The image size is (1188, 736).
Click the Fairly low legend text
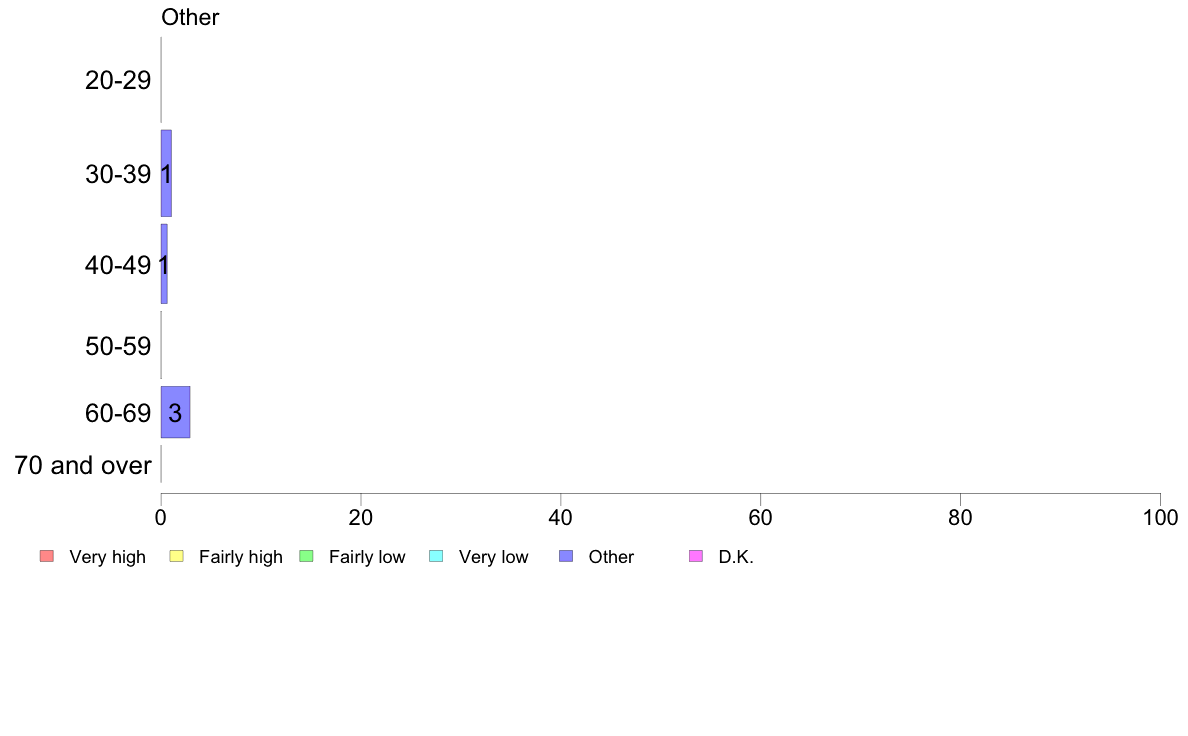coord(367,557)
